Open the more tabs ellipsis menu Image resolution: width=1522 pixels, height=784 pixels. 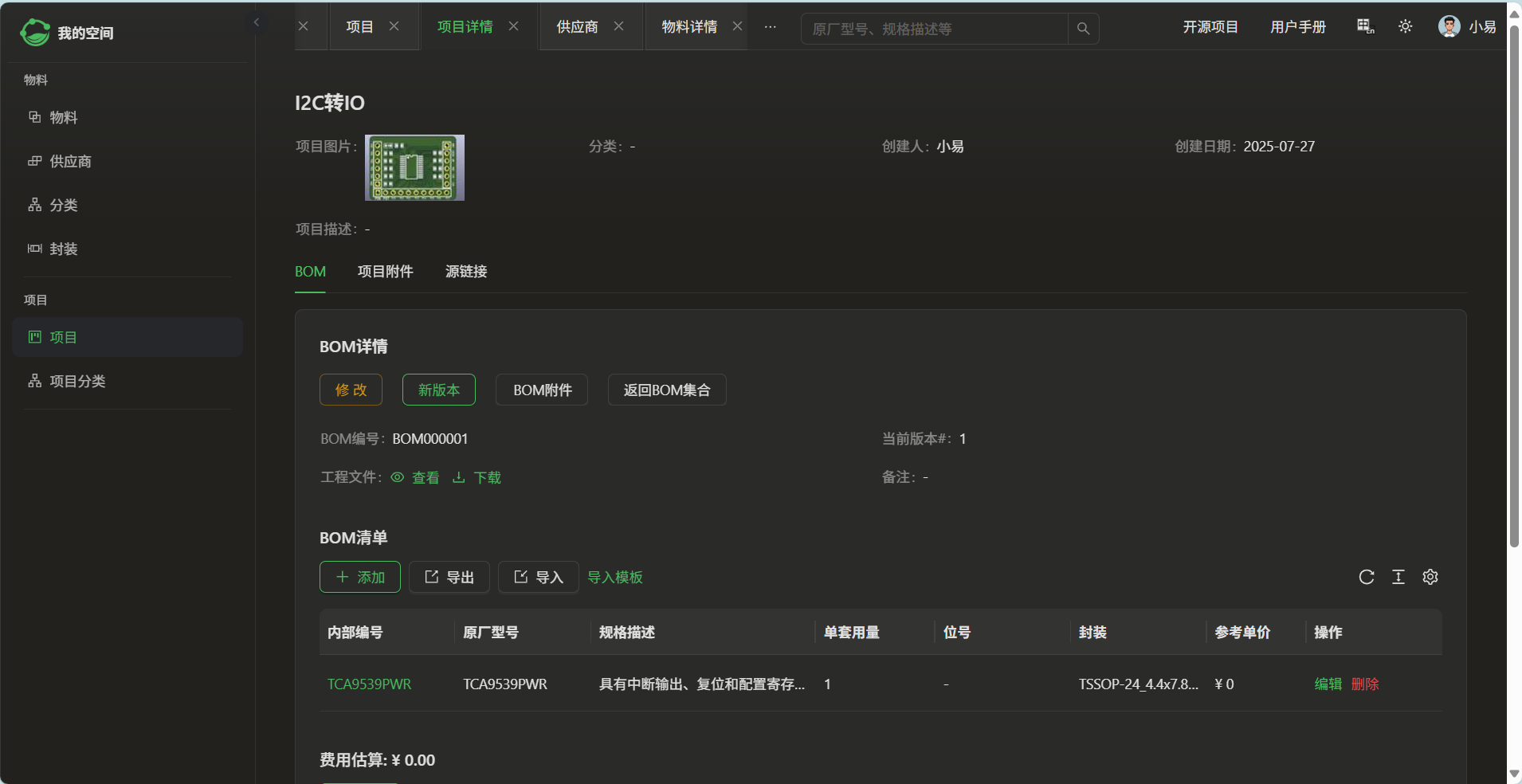770,26
